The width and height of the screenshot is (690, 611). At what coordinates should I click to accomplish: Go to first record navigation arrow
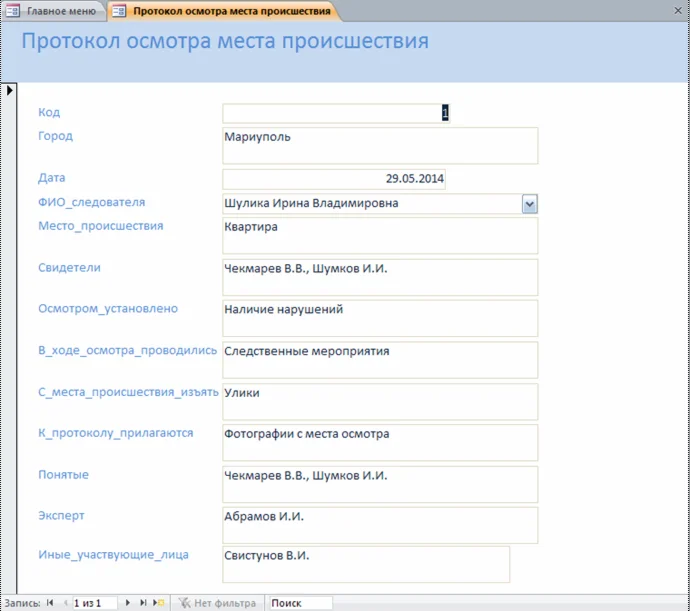(x=50, y=603)
